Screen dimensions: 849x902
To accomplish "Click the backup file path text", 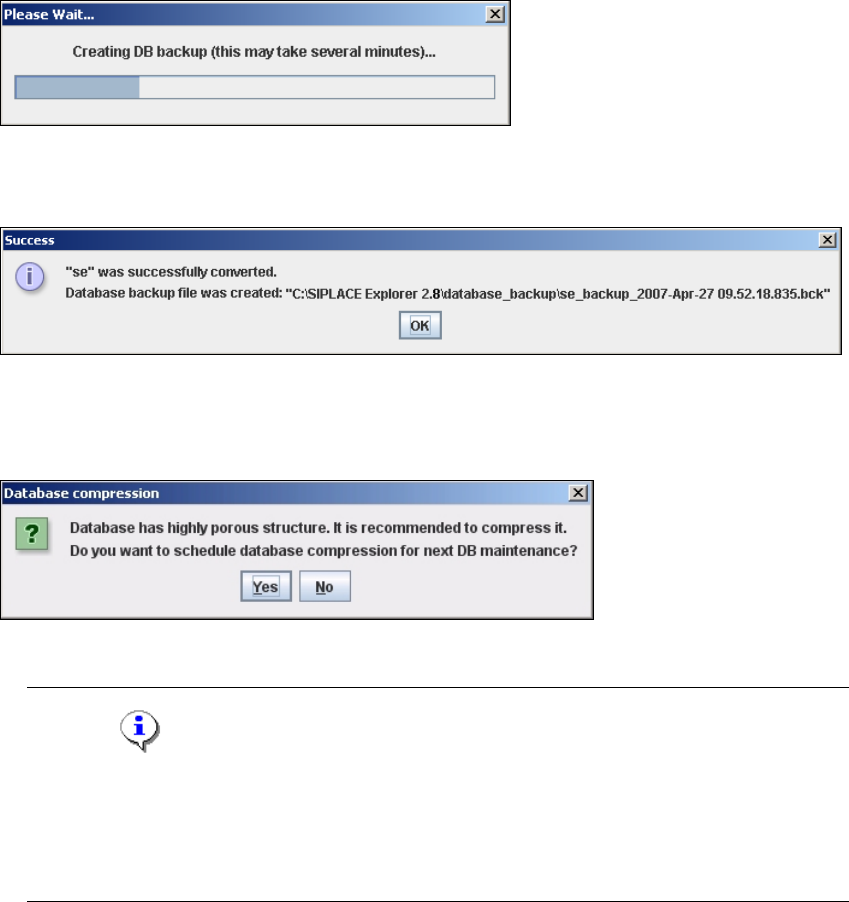I will (x=558, y=294).
